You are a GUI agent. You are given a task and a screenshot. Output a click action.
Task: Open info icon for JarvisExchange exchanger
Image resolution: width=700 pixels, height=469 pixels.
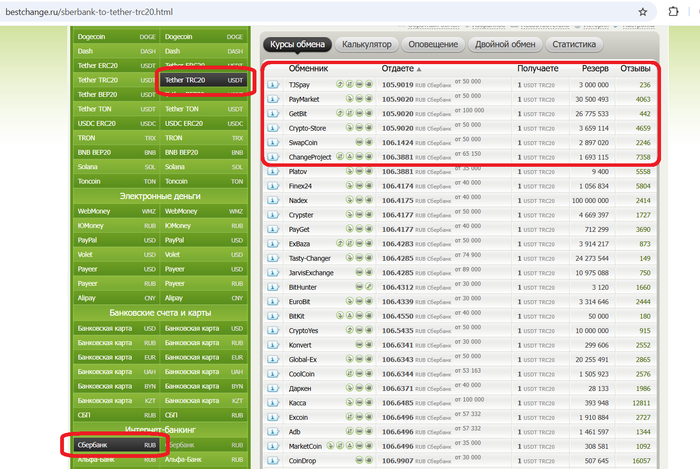273,273
